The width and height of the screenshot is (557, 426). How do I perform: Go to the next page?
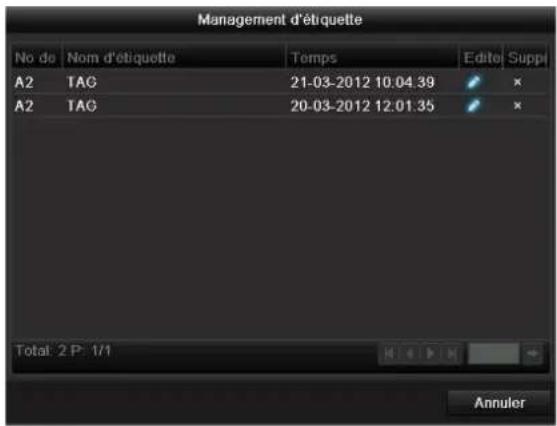[x=431, y=354]
